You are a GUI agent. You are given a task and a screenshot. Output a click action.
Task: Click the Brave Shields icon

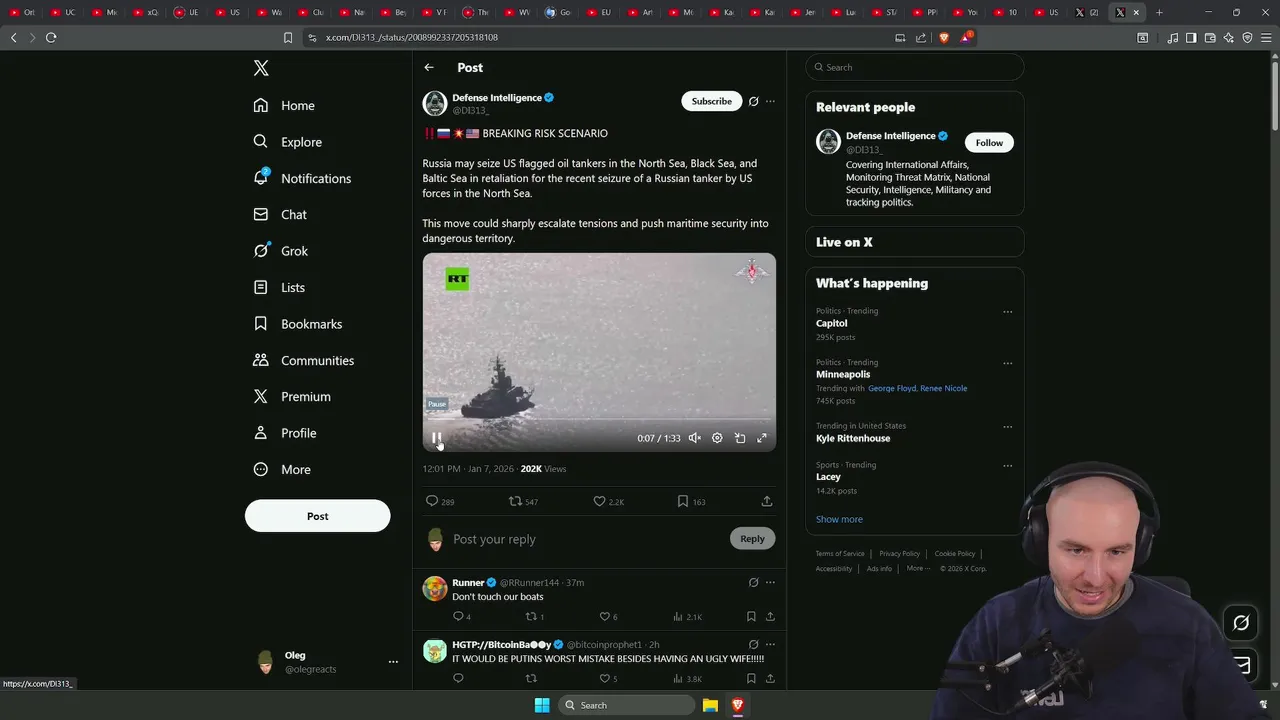pos(944,37)
